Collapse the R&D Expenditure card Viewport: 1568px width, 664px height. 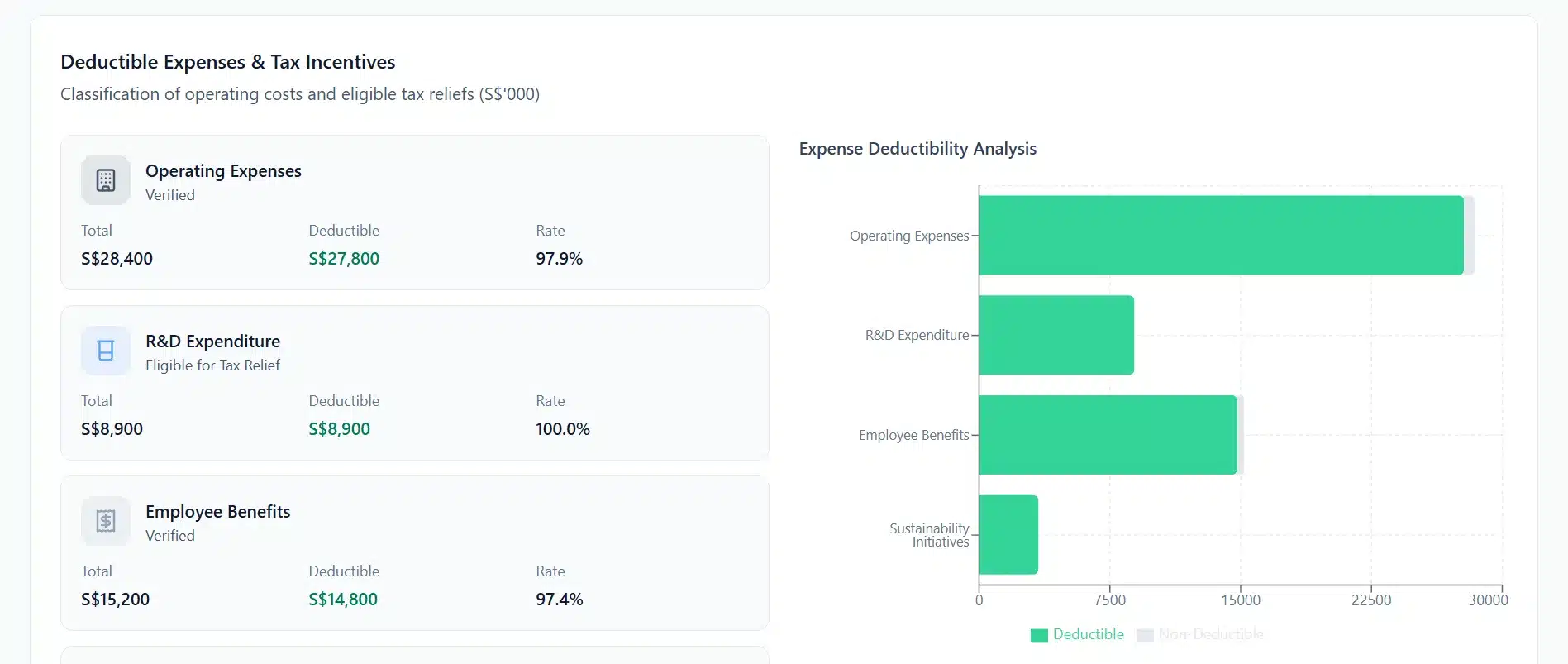415,382
